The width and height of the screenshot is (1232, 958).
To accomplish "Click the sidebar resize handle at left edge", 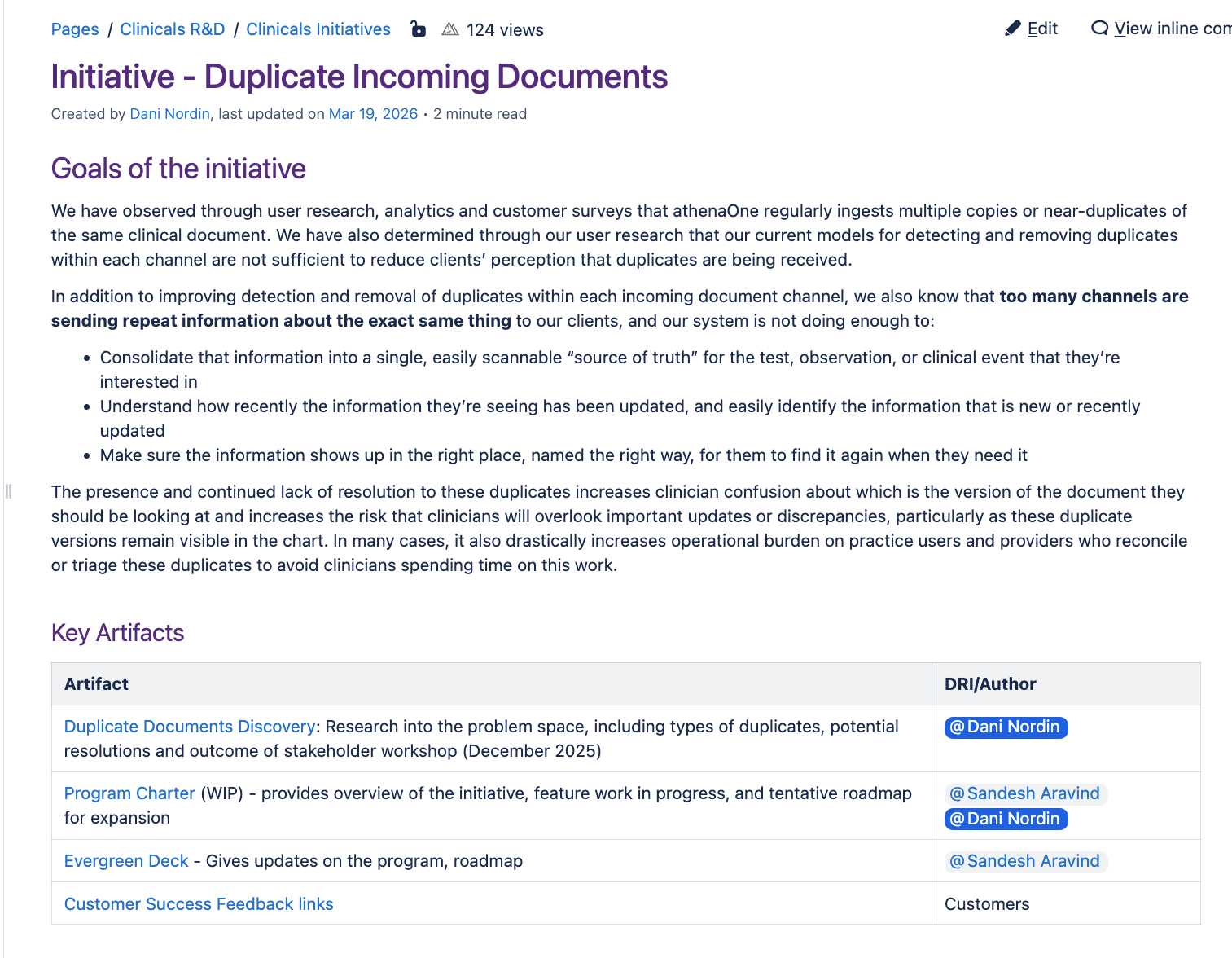I will (8, 491).
